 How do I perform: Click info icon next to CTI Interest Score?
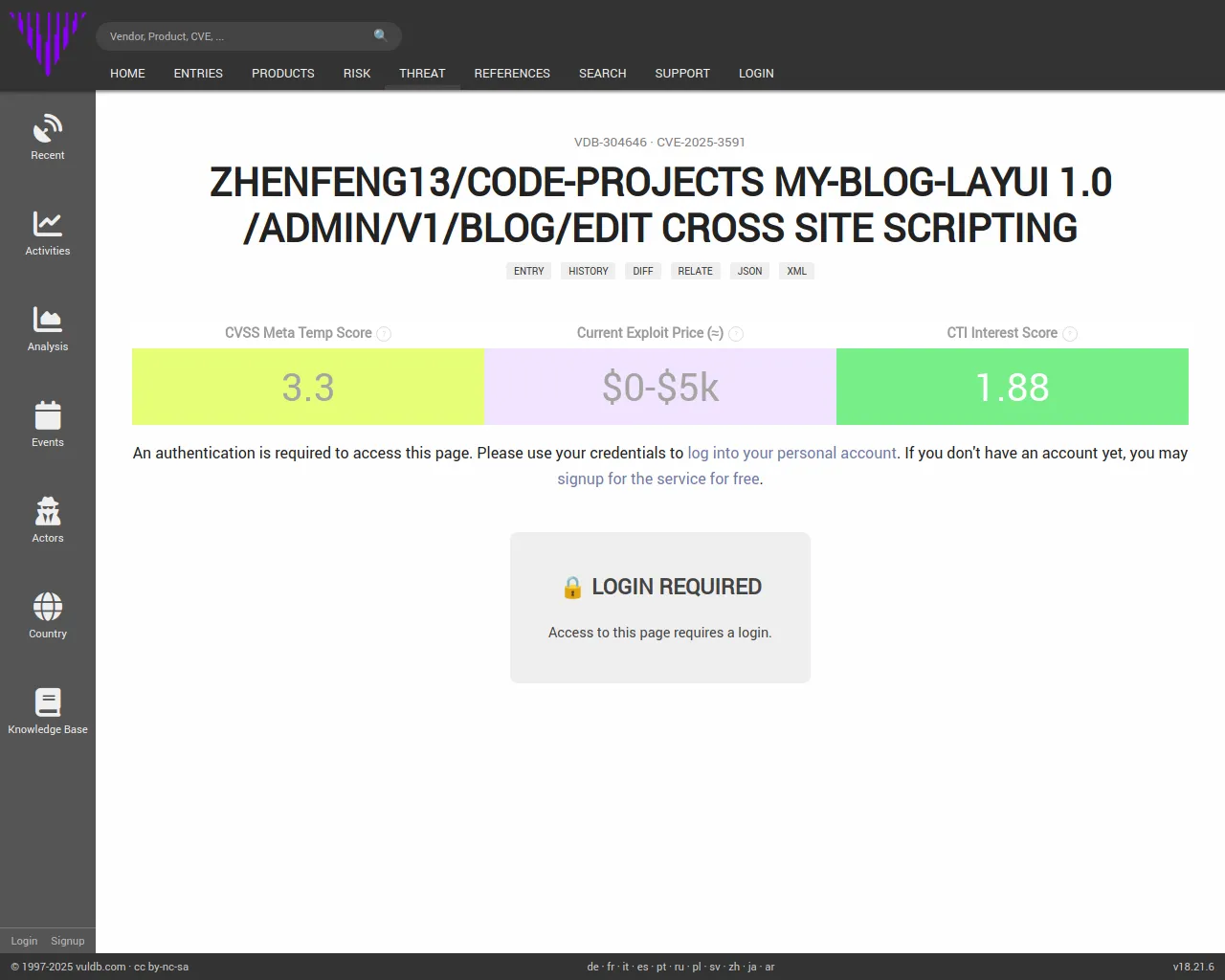1070,334
